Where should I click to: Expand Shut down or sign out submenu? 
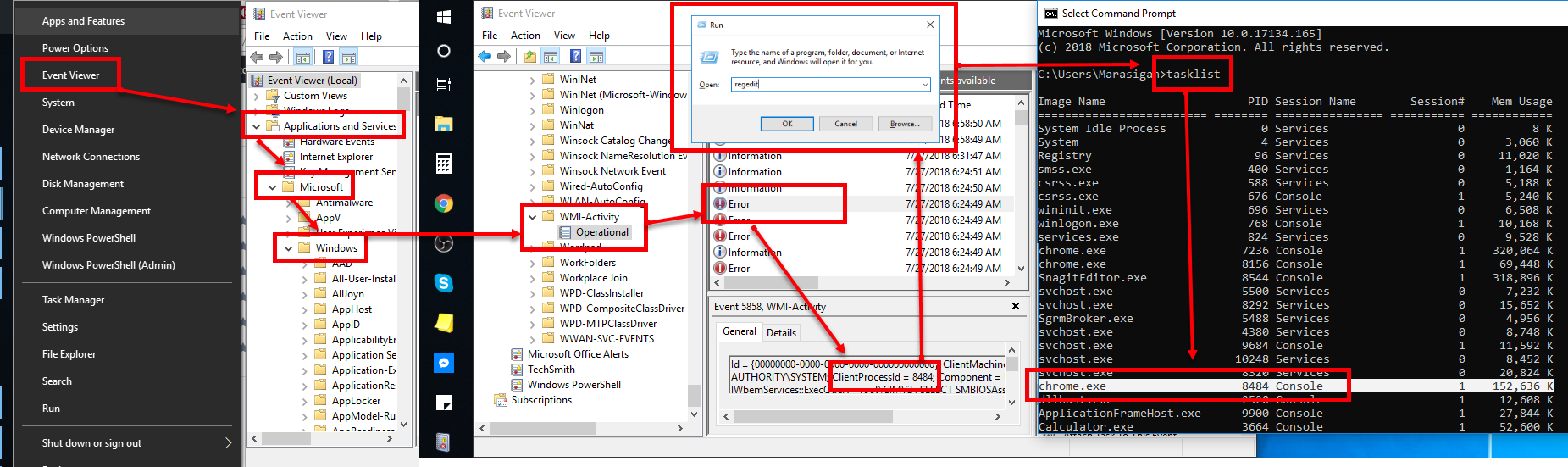(x=228, y=442)
